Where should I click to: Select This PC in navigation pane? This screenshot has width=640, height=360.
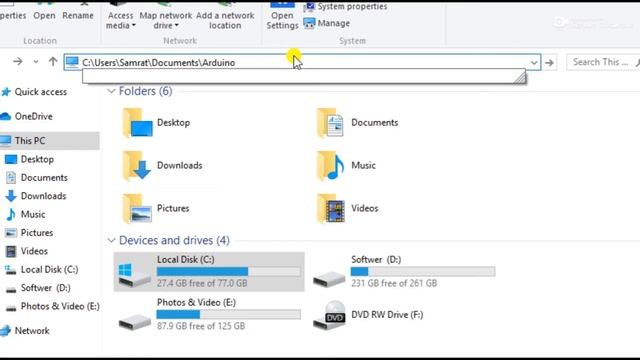click(49, 141)
